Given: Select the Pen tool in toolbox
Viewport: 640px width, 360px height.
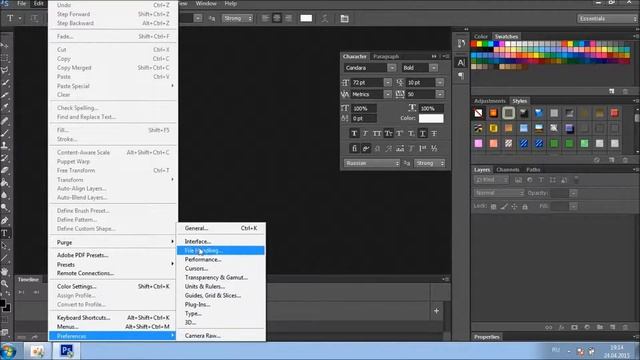Looking at the screenshot, I should click(x=5, y=221).
